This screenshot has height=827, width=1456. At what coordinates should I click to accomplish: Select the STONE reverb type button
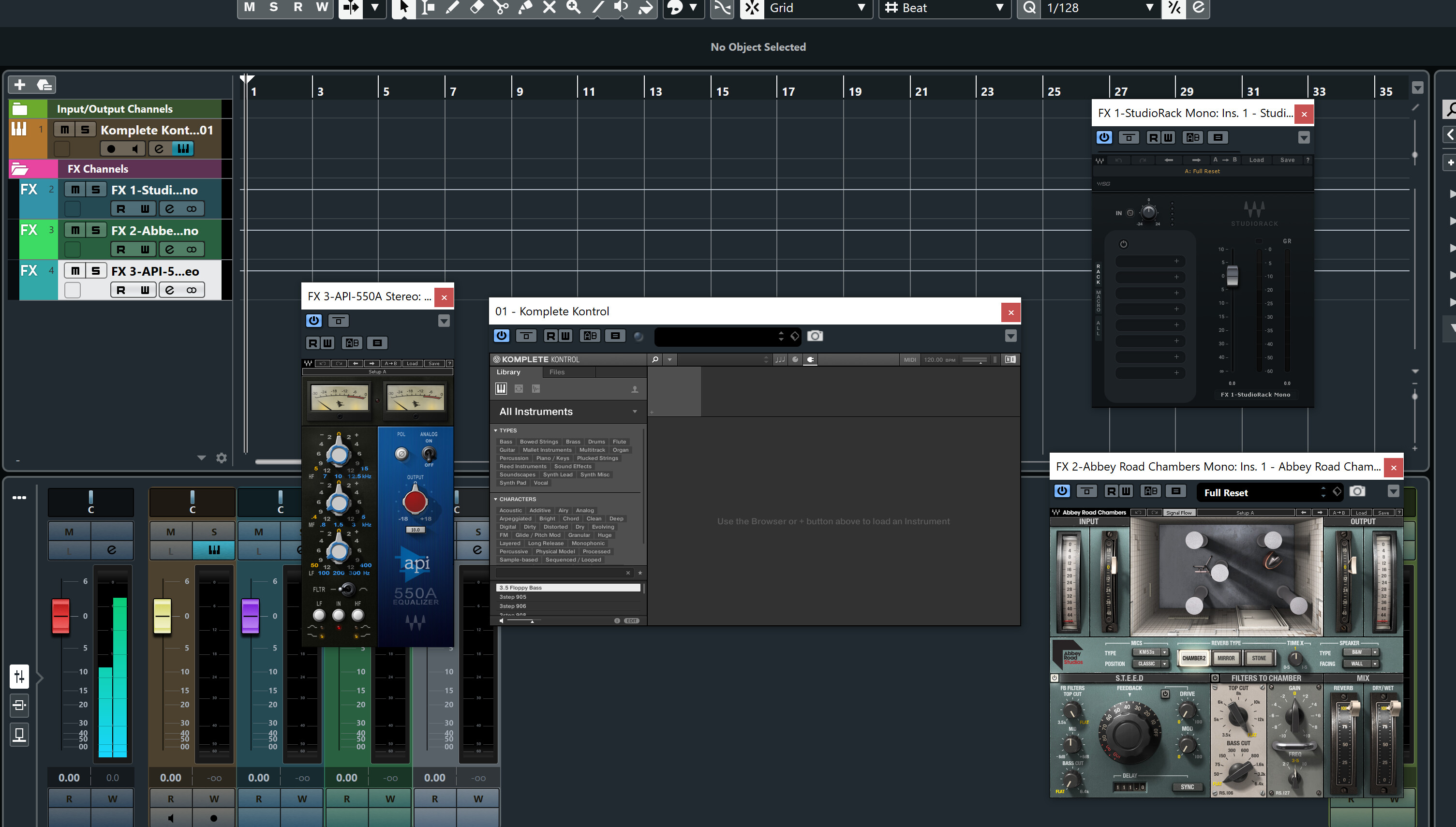(x=1258, y=658)
